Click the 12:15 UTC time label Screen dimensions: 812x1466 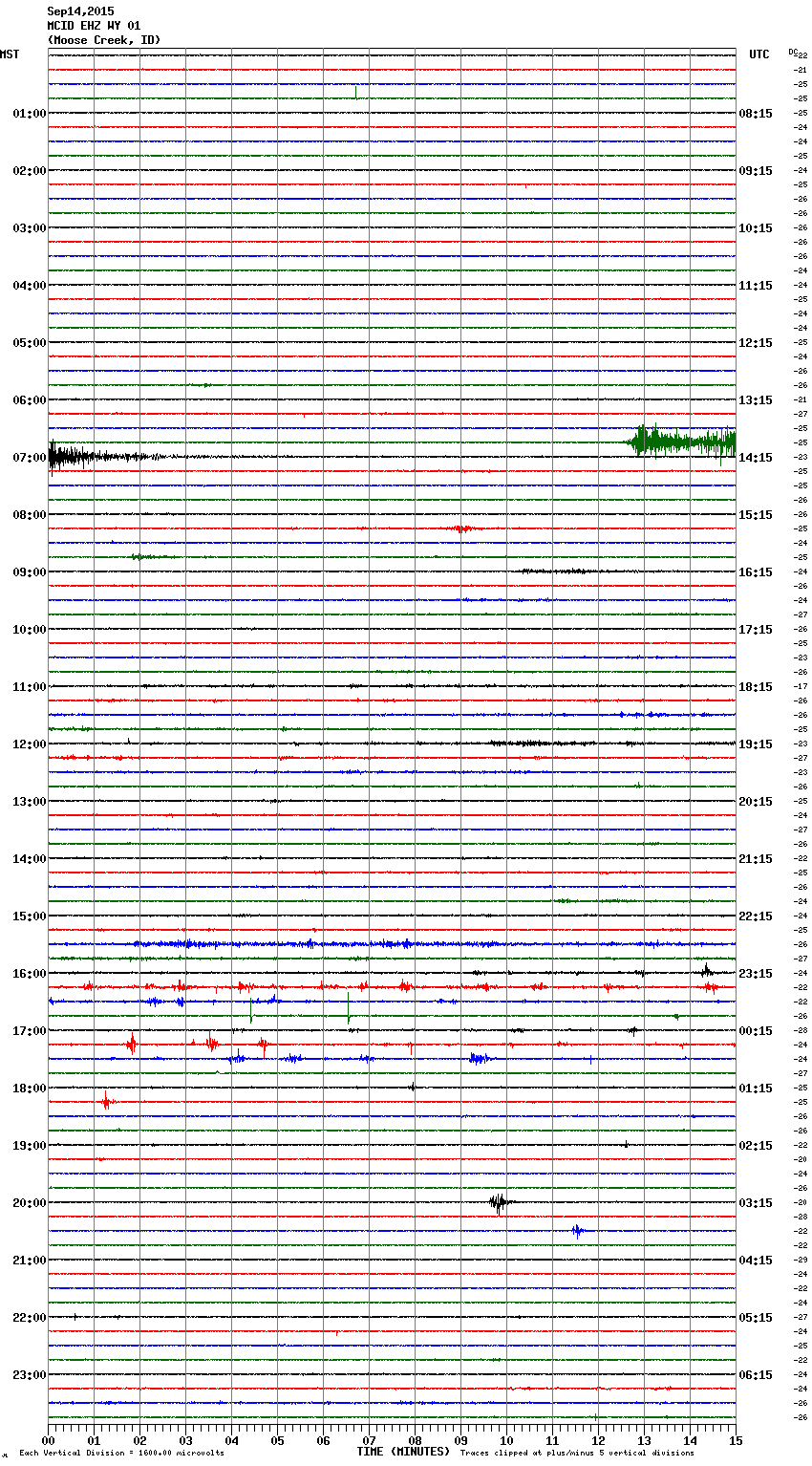[x=756, y=343]
